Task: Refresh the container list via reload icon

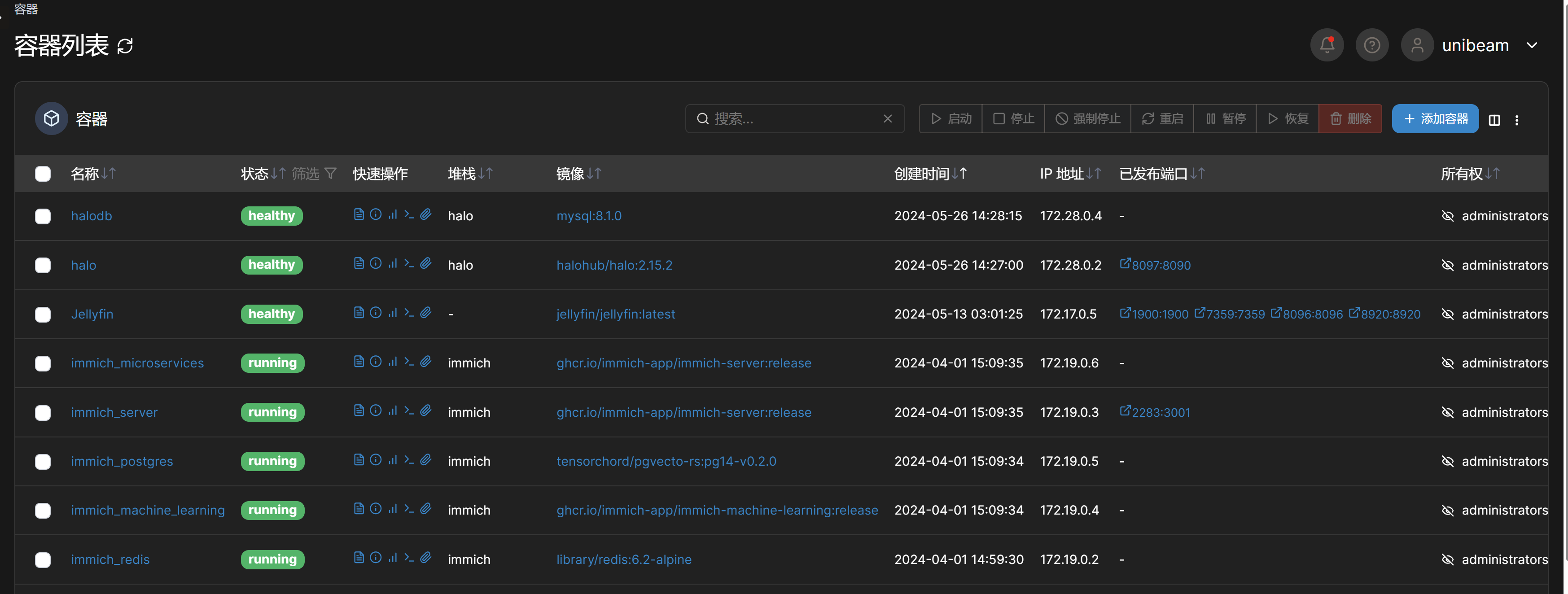Action: (125, 46)
